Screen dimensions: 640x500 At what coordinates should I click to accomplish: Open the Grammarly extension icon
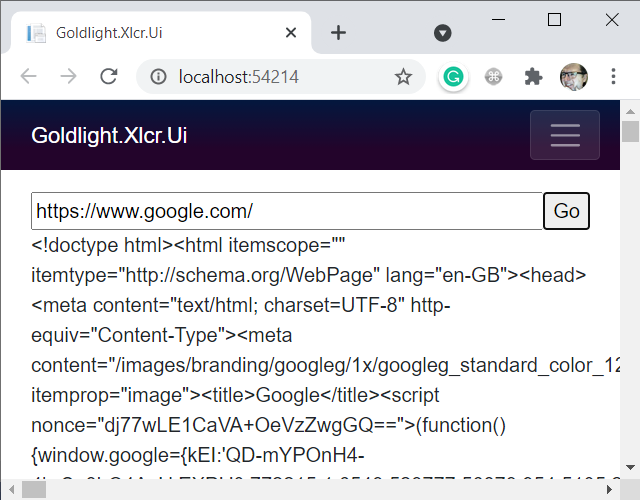tap(453, 77)
